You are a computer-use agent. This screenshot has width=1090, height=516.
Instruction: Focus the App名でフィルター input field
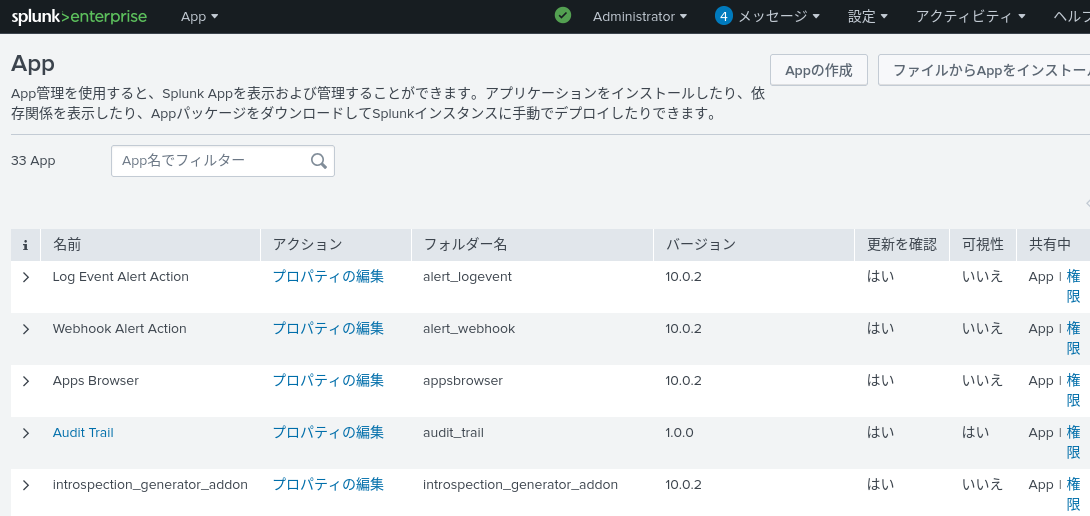point(210,161)
